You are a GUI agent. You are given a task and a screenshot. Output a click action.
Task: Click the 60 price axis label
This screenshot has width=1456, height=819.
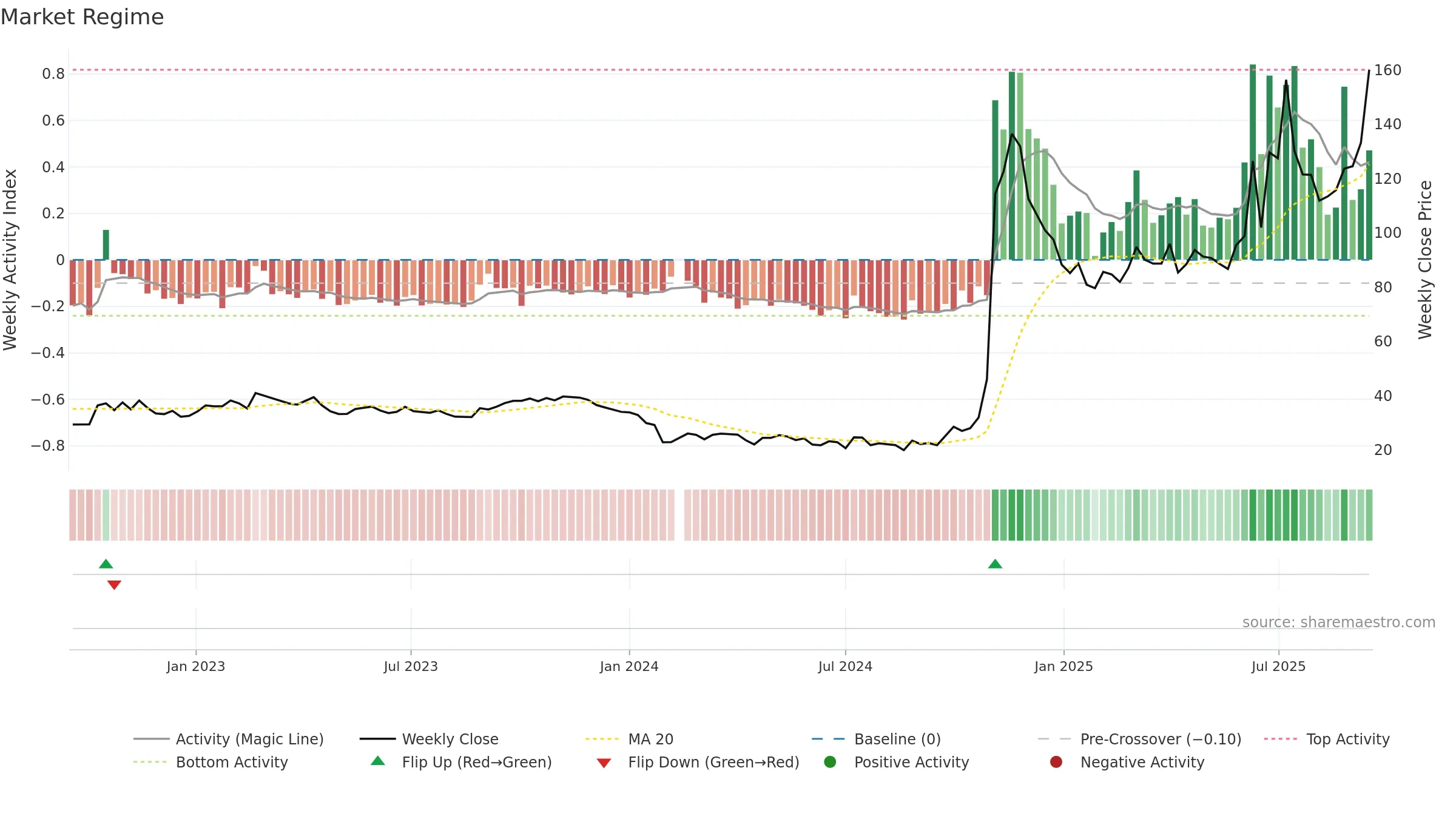pyautogui.click(x=1383, y=342)
